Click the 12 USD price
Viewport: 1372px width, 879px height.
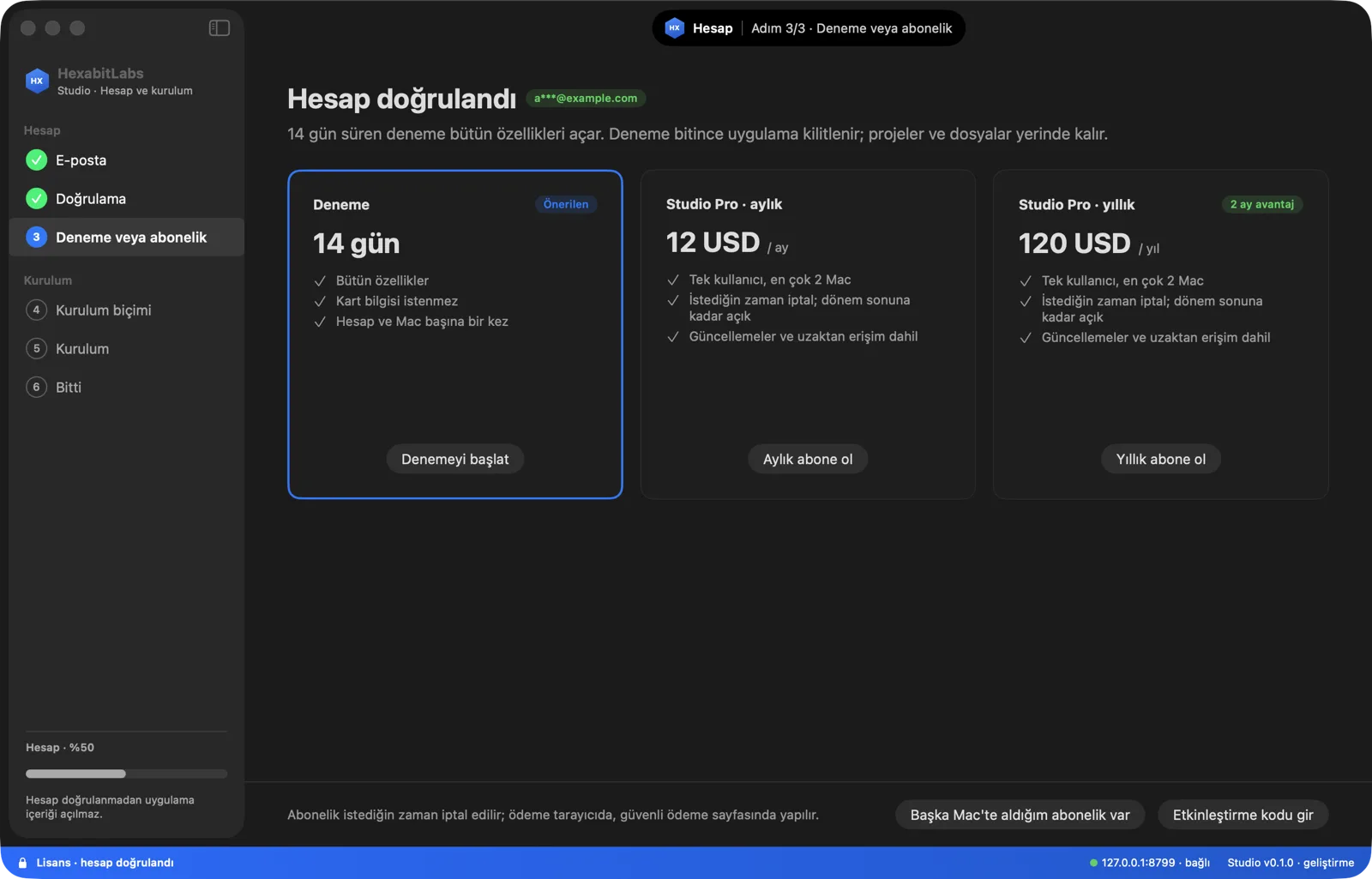tap(713, 243)
